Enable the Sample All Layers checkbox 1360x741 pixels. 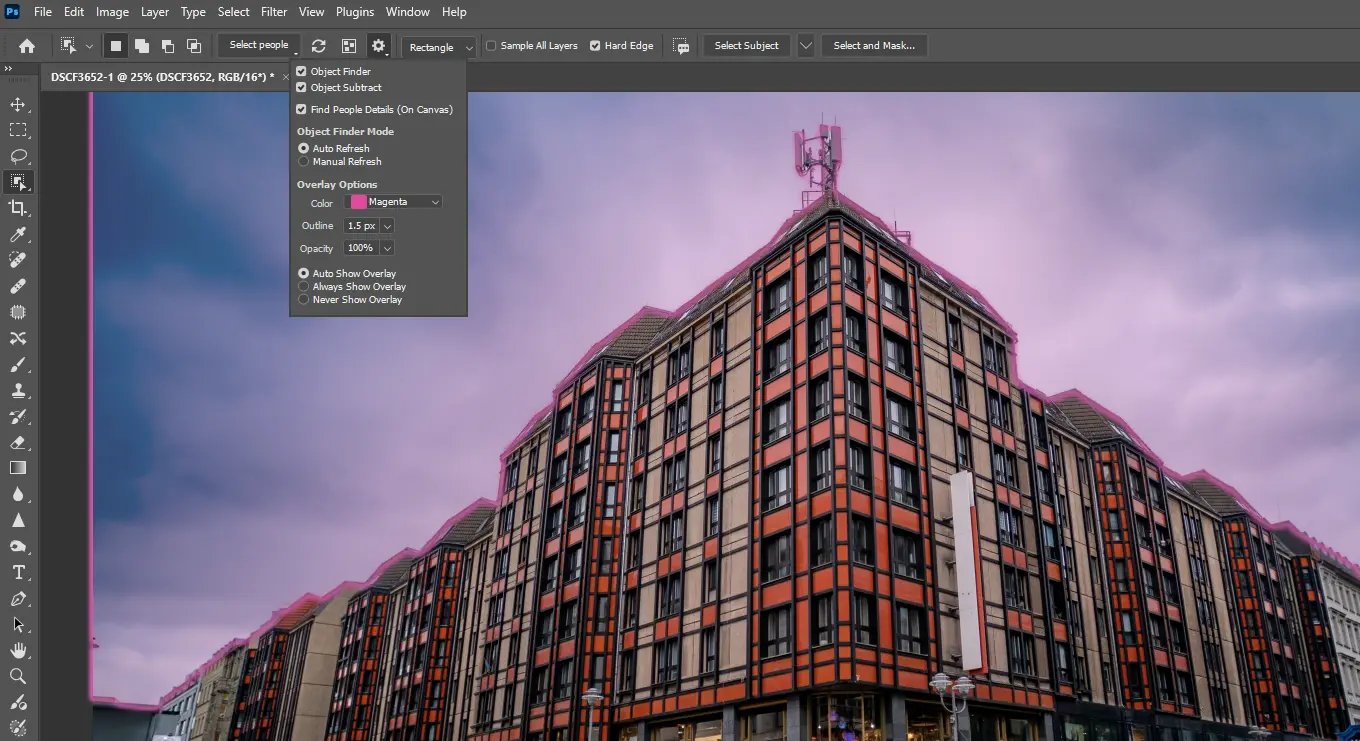[491, 45]
